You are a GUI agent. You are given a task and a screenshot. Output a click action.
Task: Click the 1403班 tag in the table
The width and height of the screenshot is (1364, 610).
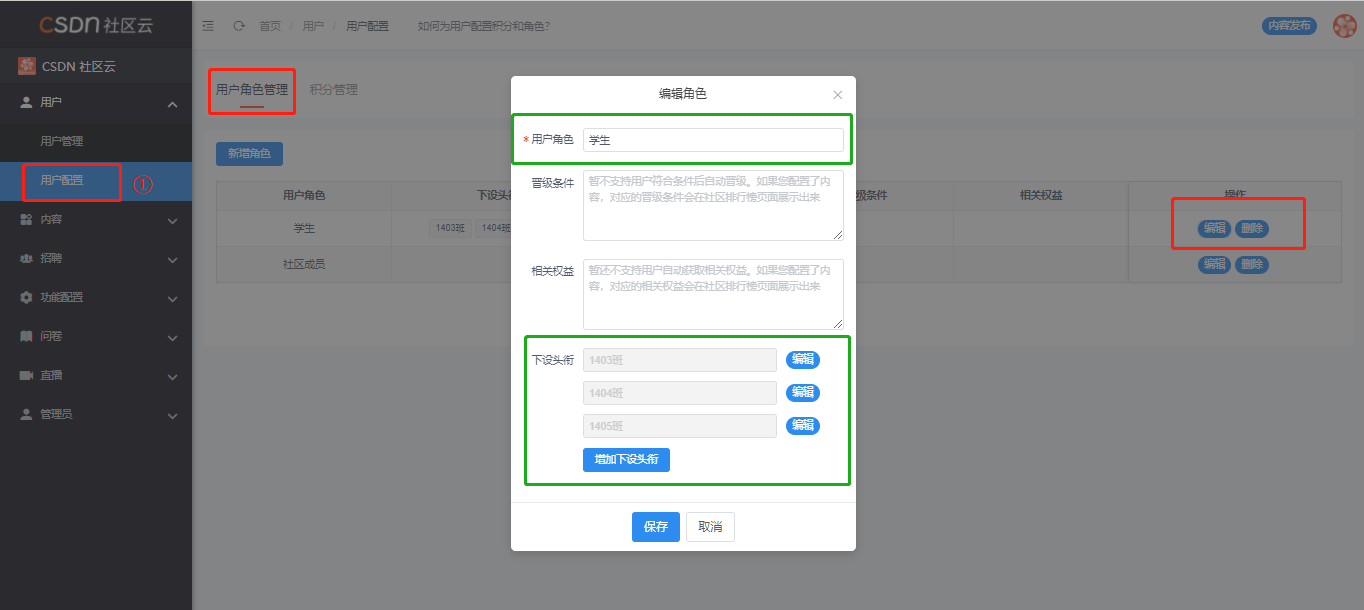coord(450,228)
